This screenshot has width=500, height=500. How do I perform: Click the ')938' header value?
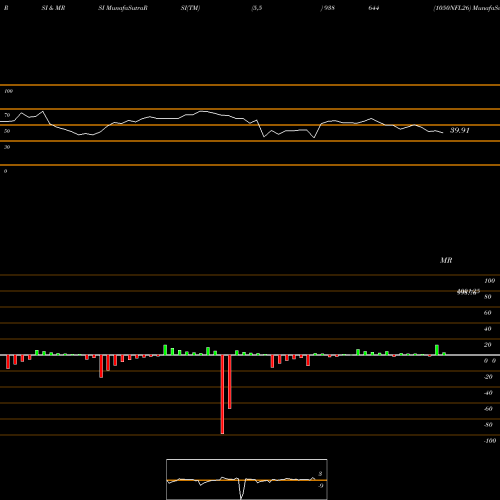click(327, 8)
